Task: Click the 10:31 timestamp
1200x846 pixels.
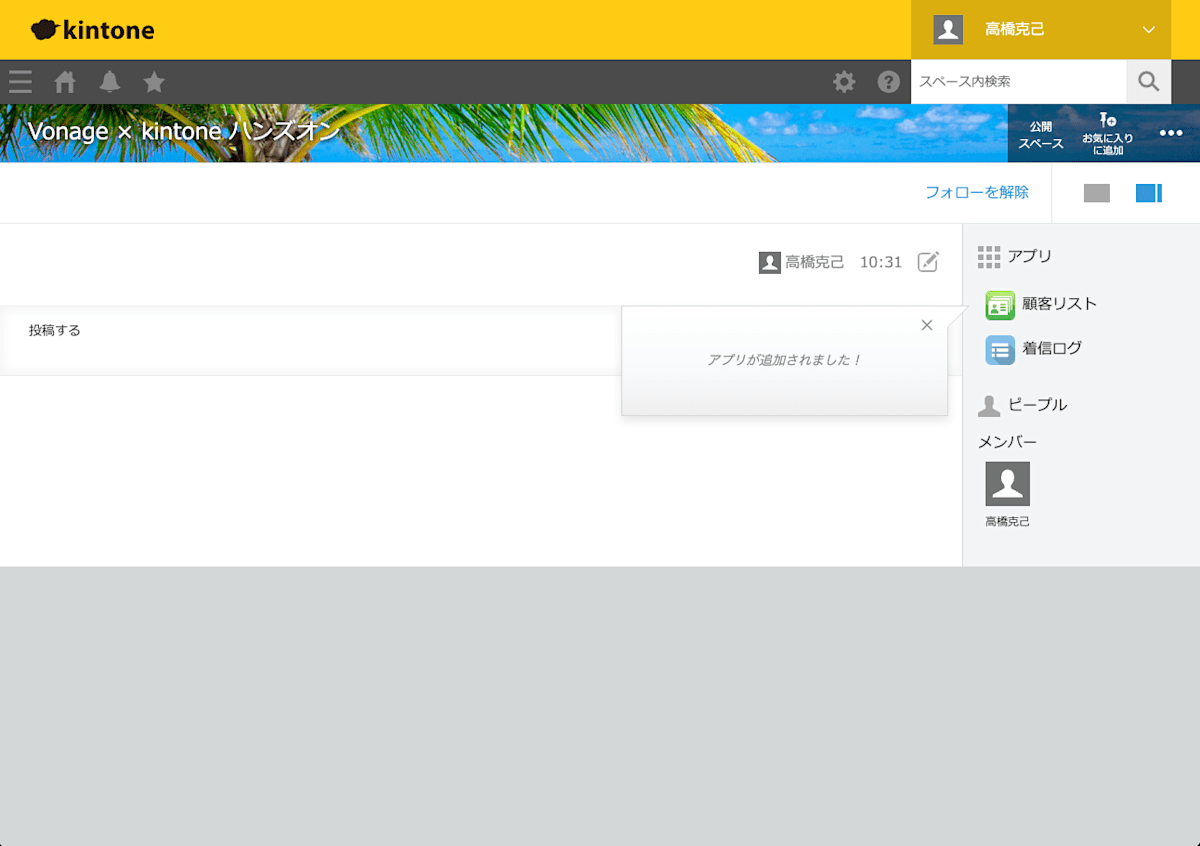Action: (881, 262)
